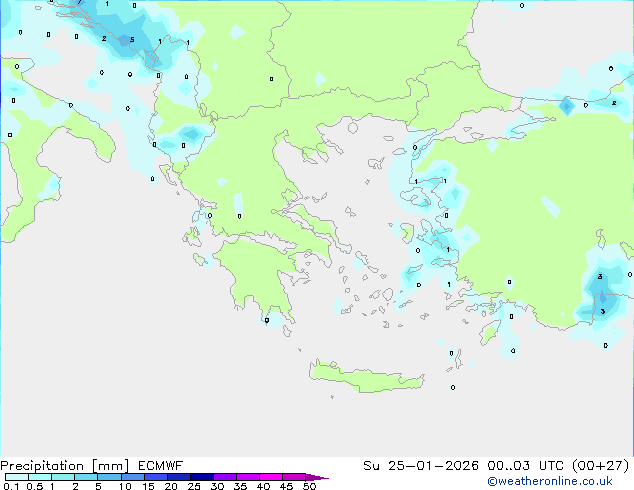The width and height of the screenshot is (634, 490).
Task: Click the 20–25 mm legend color swatch
Action: (178, 477)
